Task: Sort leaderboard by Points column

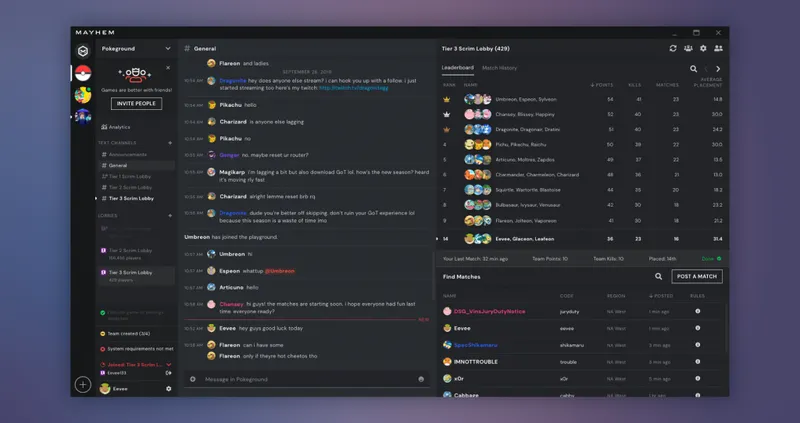Action: coord(603,85)
